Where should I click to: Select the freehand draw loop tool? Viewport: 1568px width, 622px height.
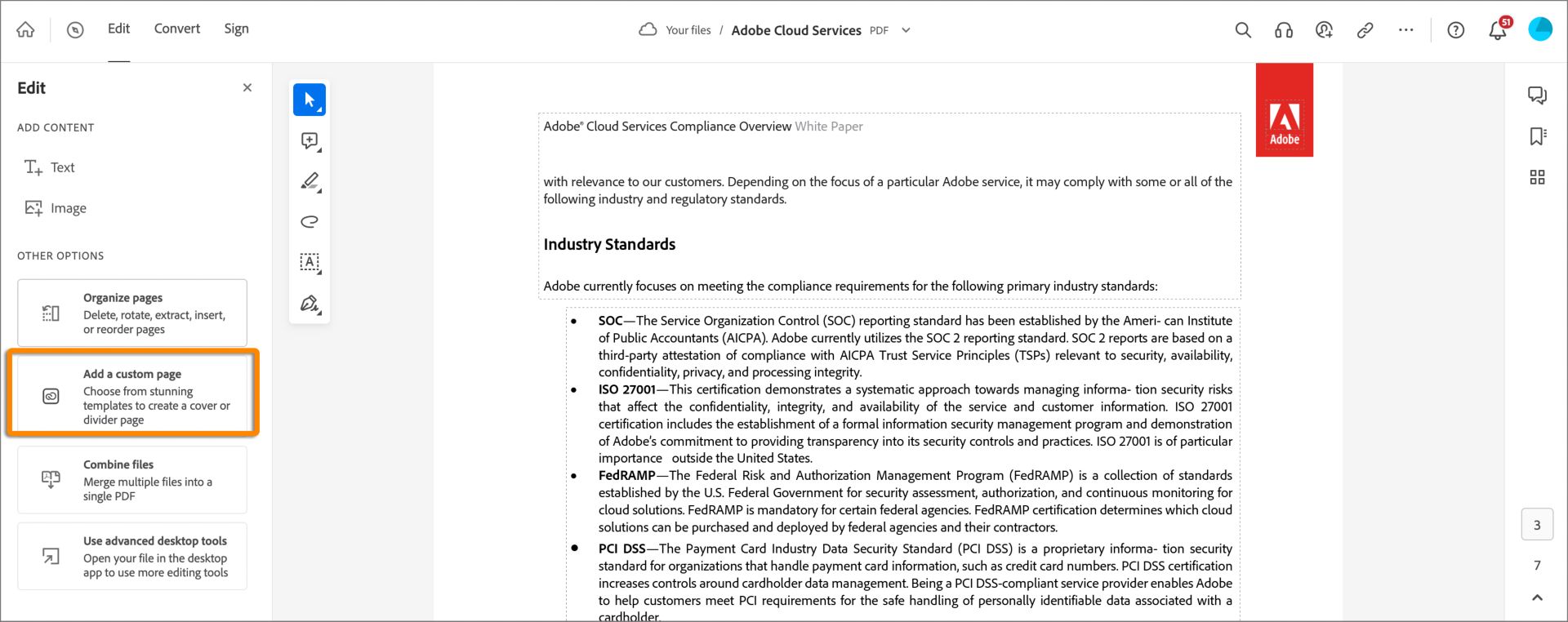[x=310, y=221]
